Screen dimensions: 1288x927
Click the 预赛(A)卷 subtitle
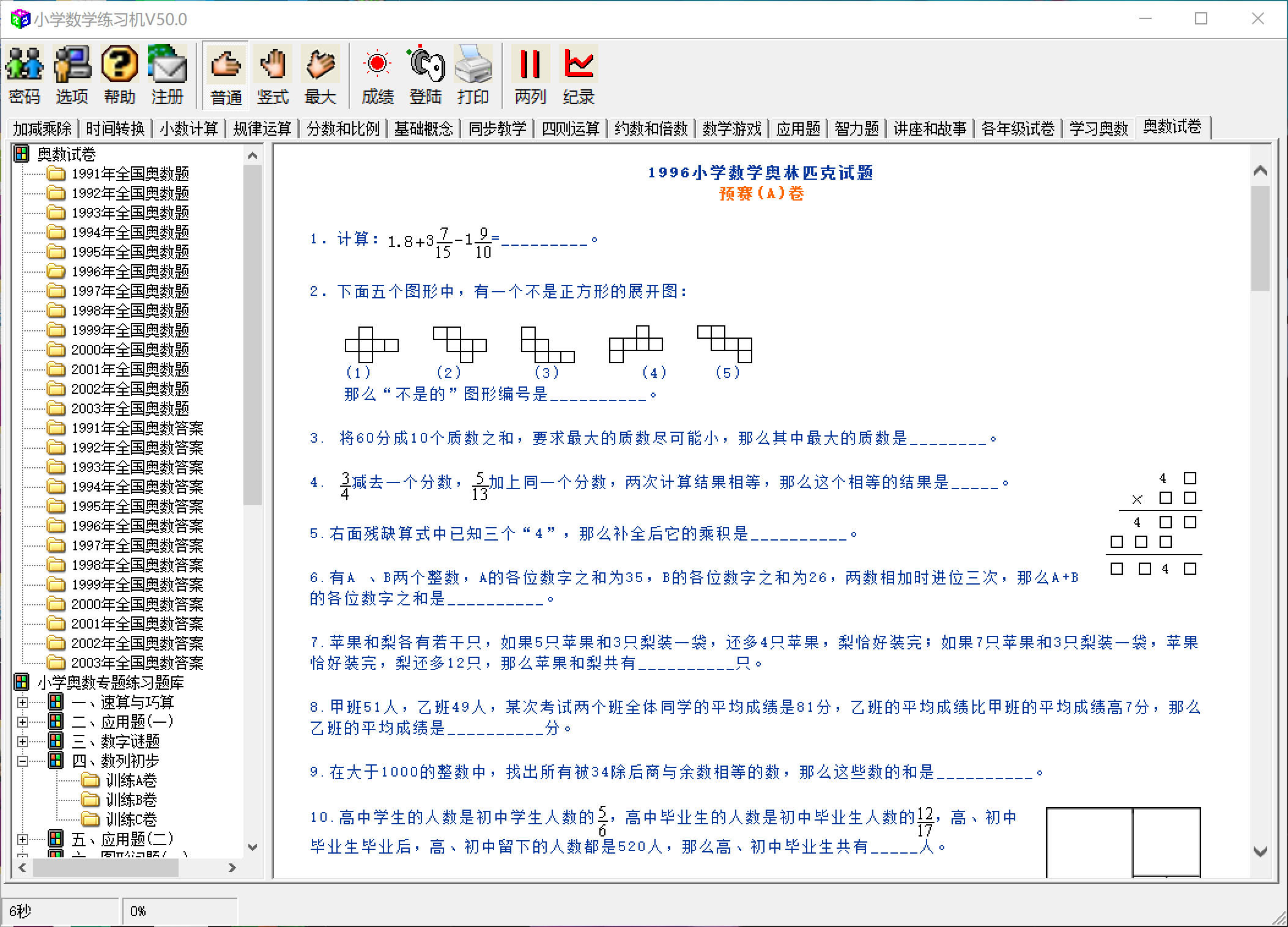[761, 194]
